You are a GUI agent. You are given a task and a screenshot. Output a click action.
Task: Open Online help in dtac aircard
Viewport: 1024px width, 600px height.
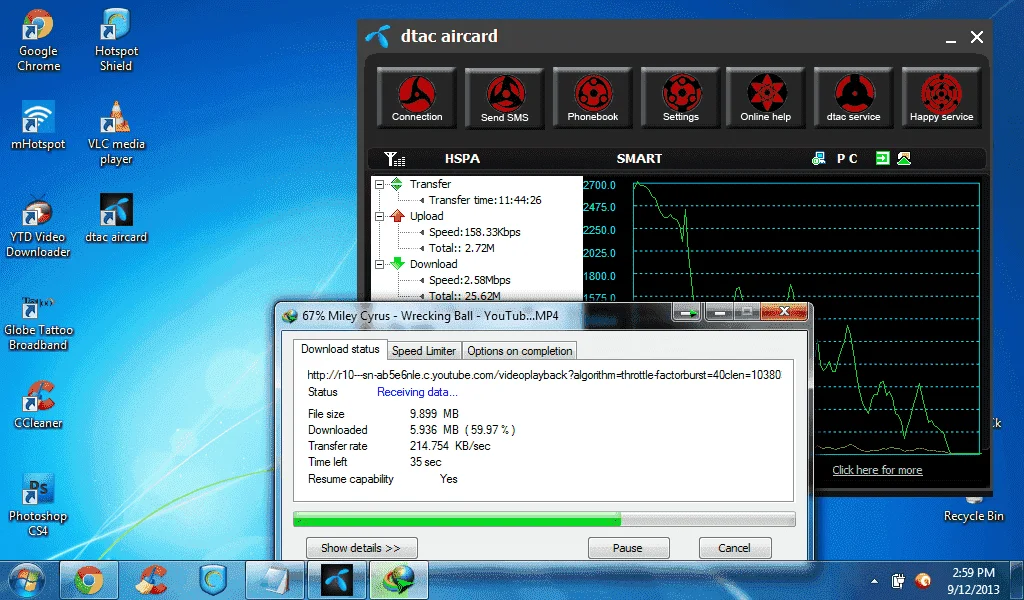pos(765,97)
